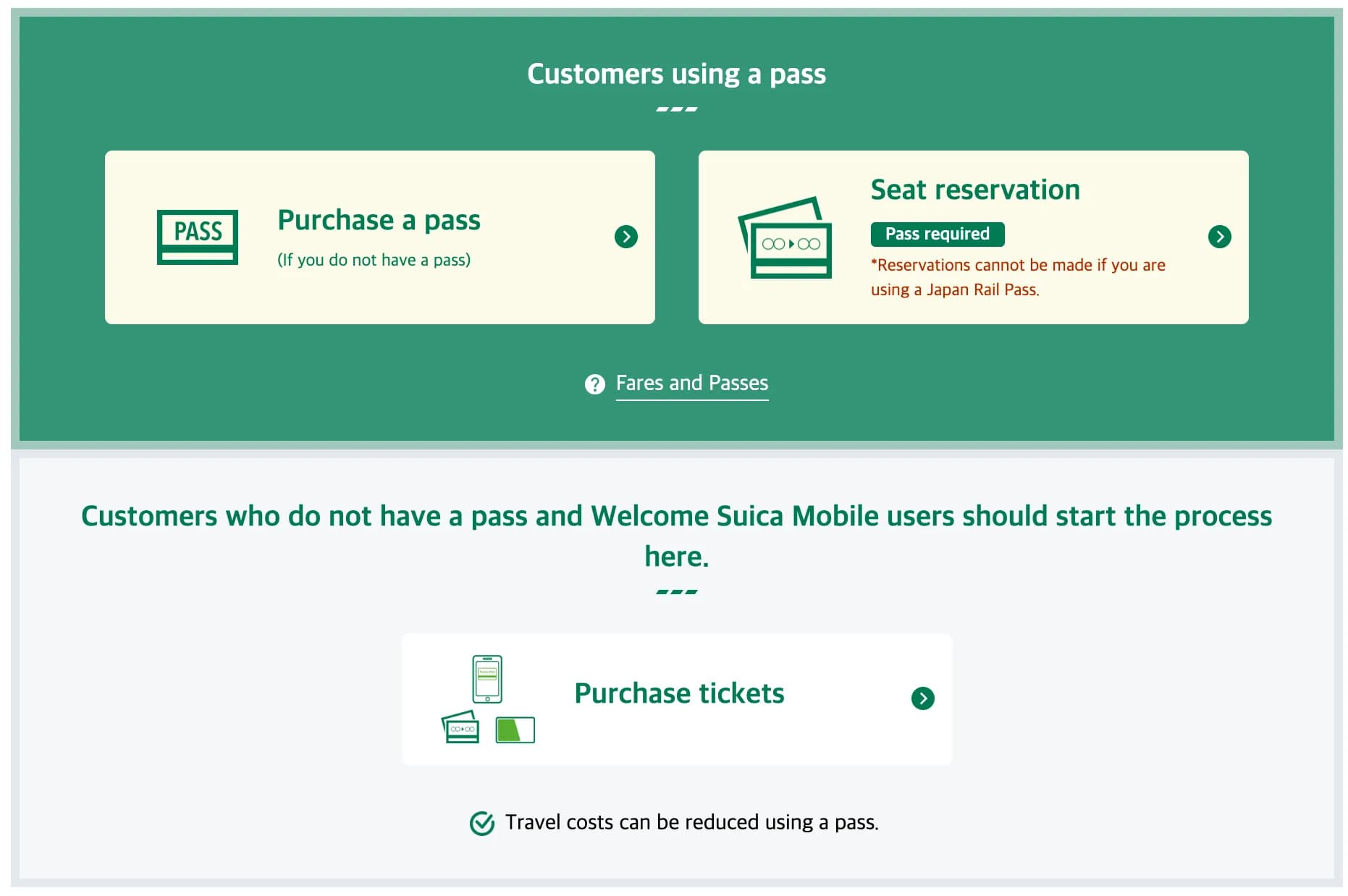Click the small ticket icon beside Suica card
The width and height of the screenshot is (1348, 896).
pos(460,727)
